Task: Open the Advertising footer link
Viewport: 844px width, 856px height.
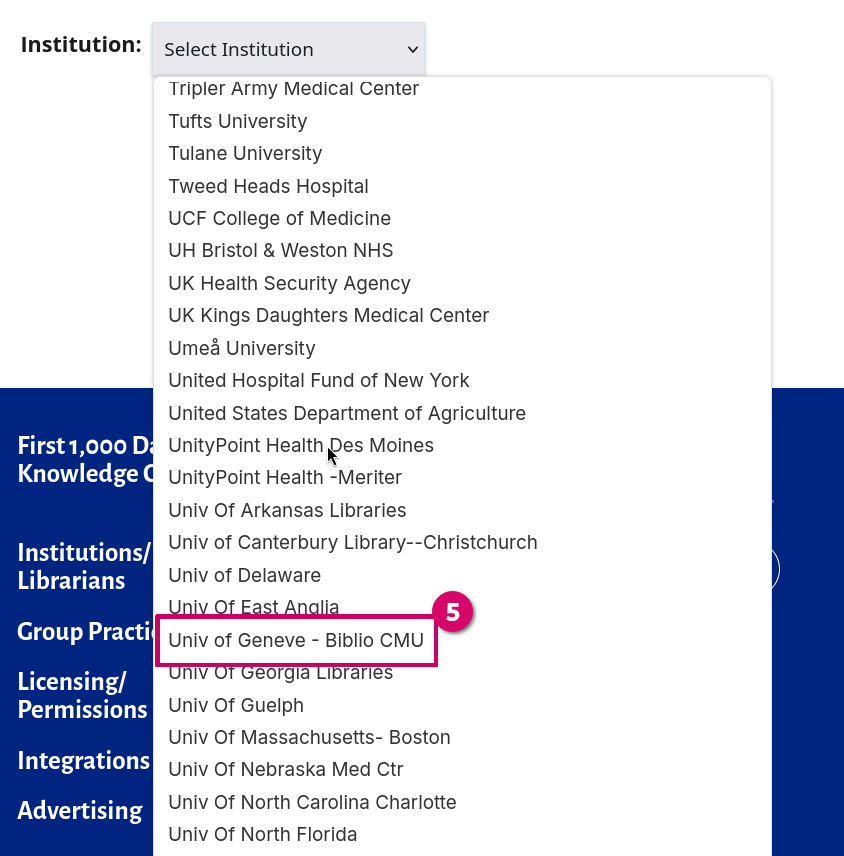Action: (80, 810)
